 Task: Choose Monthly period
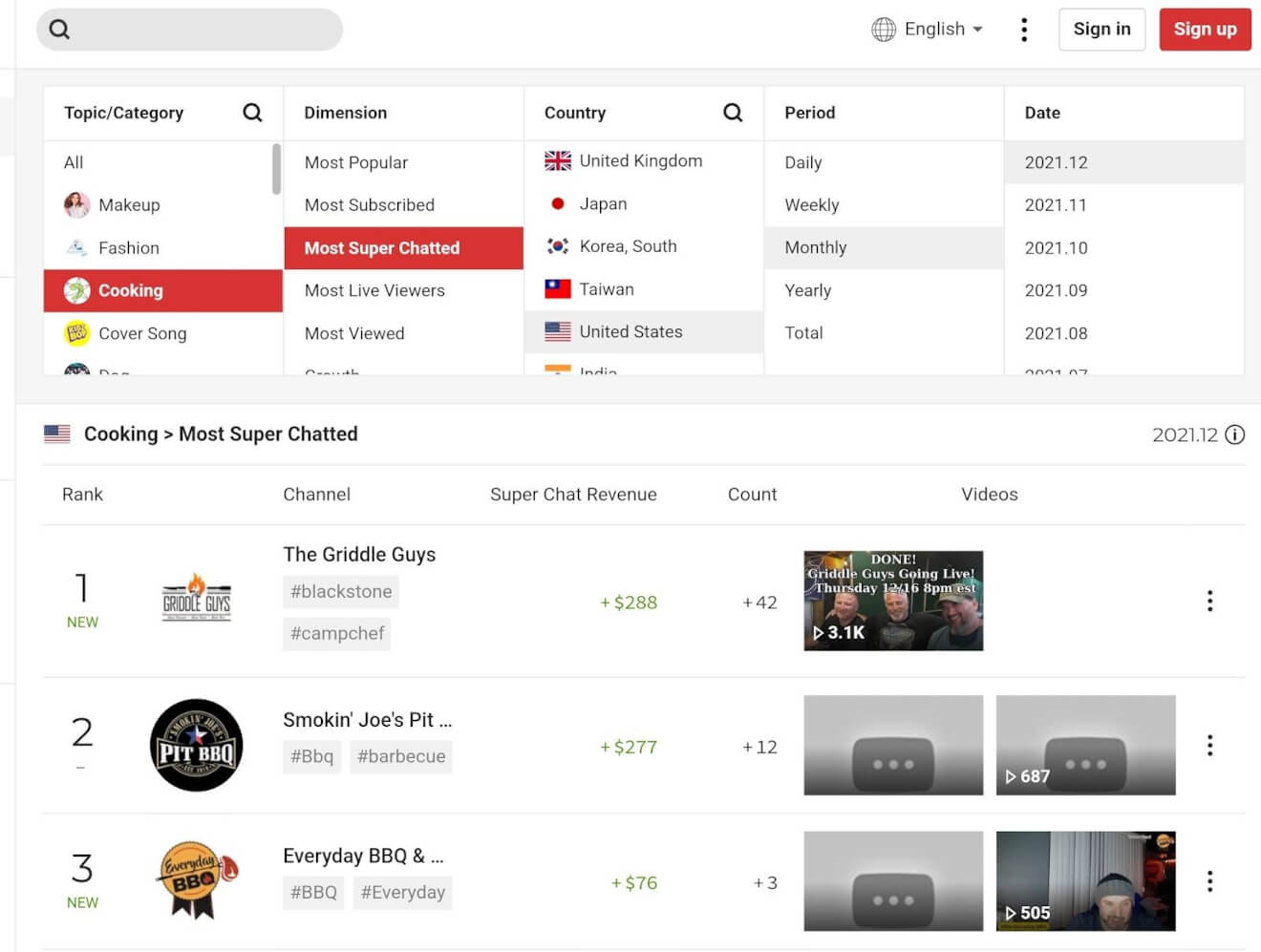coord(884,247)
